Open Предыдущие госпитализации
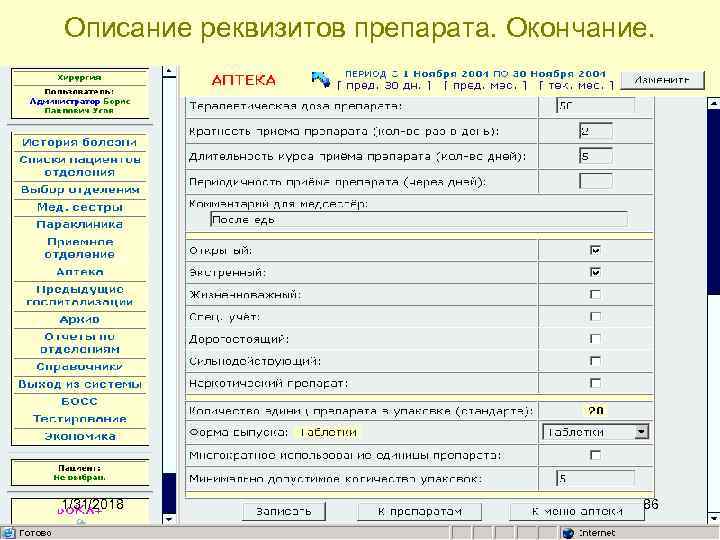Viewport: 720px width, 540px height. tap(79, 296)
